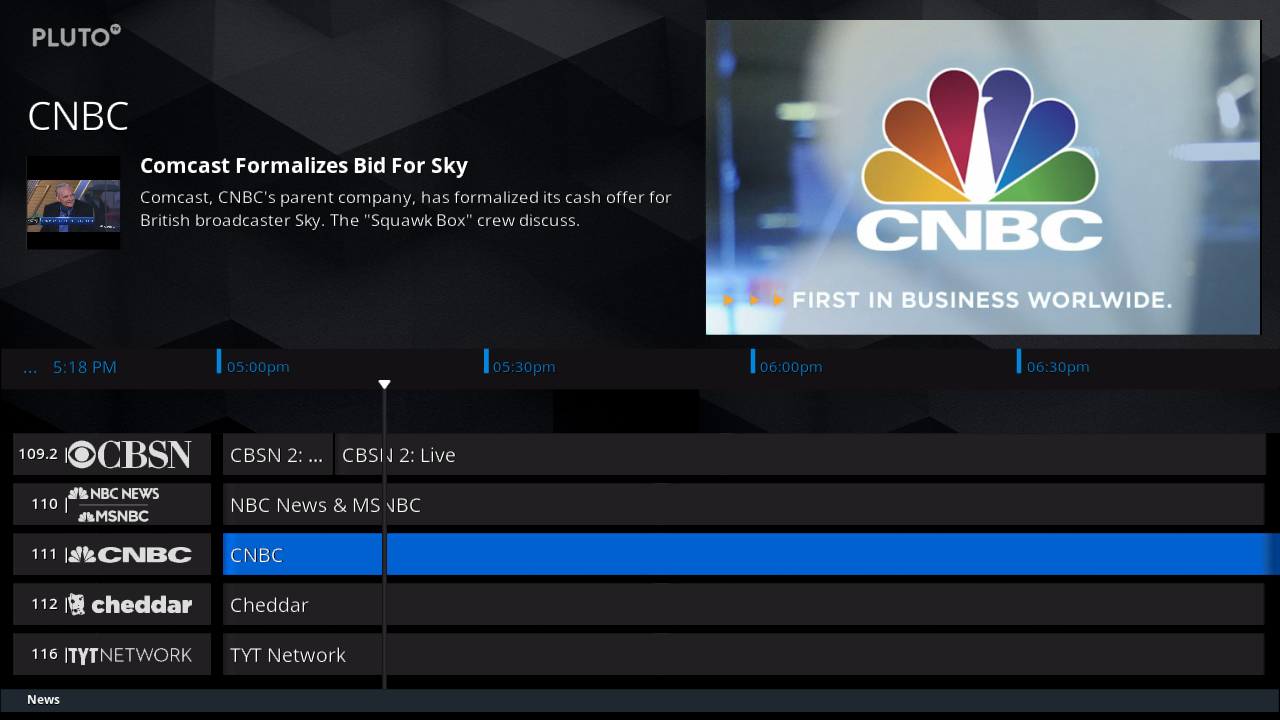Select the truncated CBSN 2 earlier program
This screenshot has height=720, width=1280.
[x=277, y=455]
